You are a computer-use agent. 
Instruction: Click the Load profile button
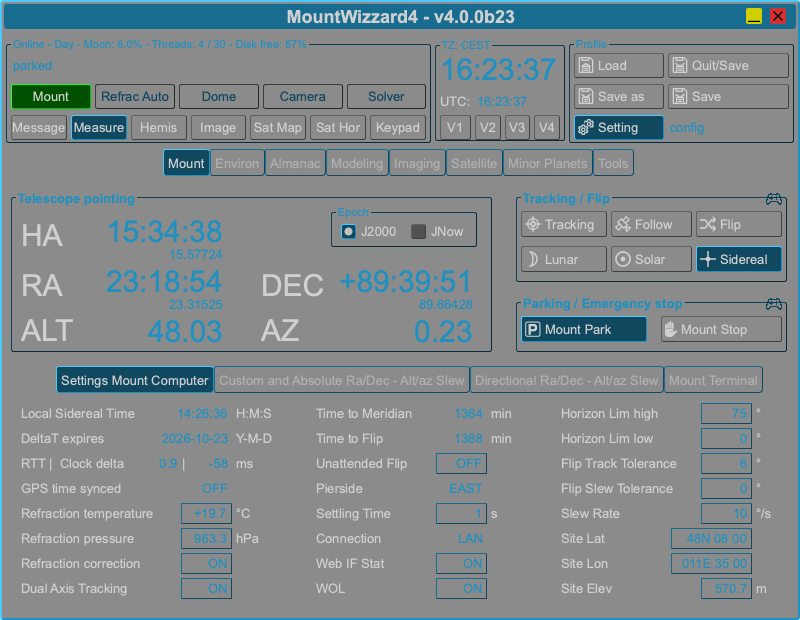(619, 65)
